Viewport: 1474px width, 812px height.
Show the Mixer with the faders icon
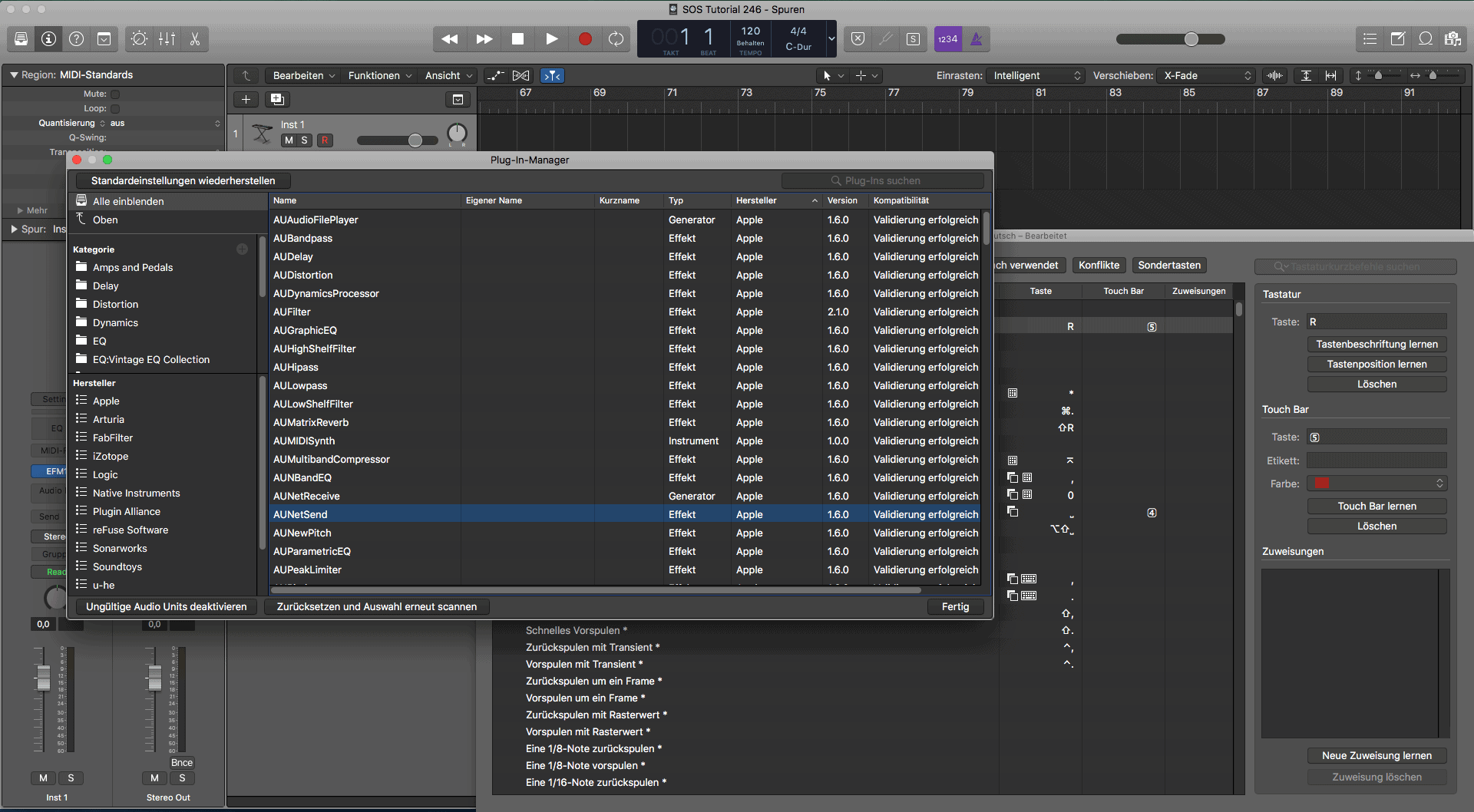(x=167, y=39)
